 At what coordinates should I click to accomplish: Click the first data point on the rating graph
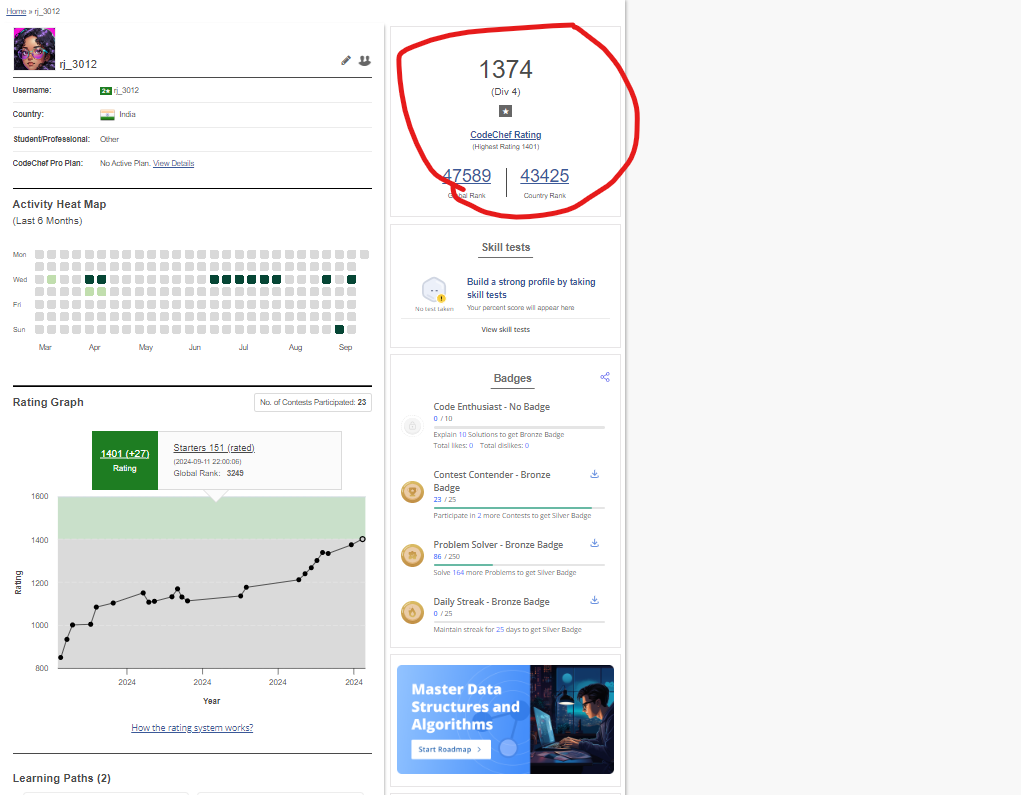[x=61, y=658]
